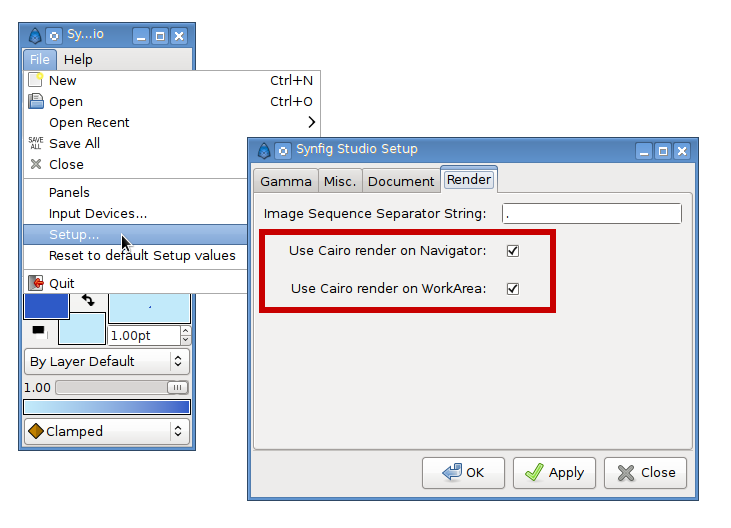
Task: Expand the Open Recent submenu
Action: click(172, 123)
